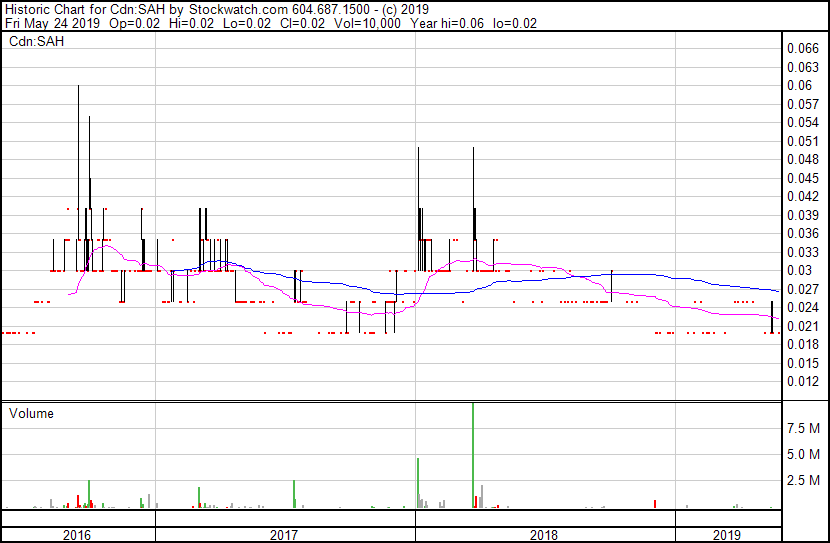Click the 7.5 M volume axis label

click(x=804, y=429)
